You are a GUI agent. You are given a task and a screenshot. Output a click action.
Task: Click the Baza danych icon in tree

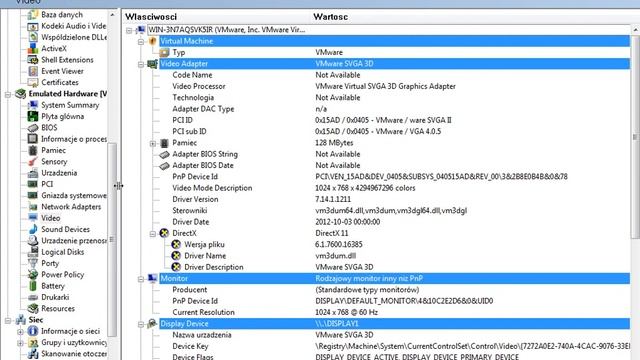click(33, 15)
